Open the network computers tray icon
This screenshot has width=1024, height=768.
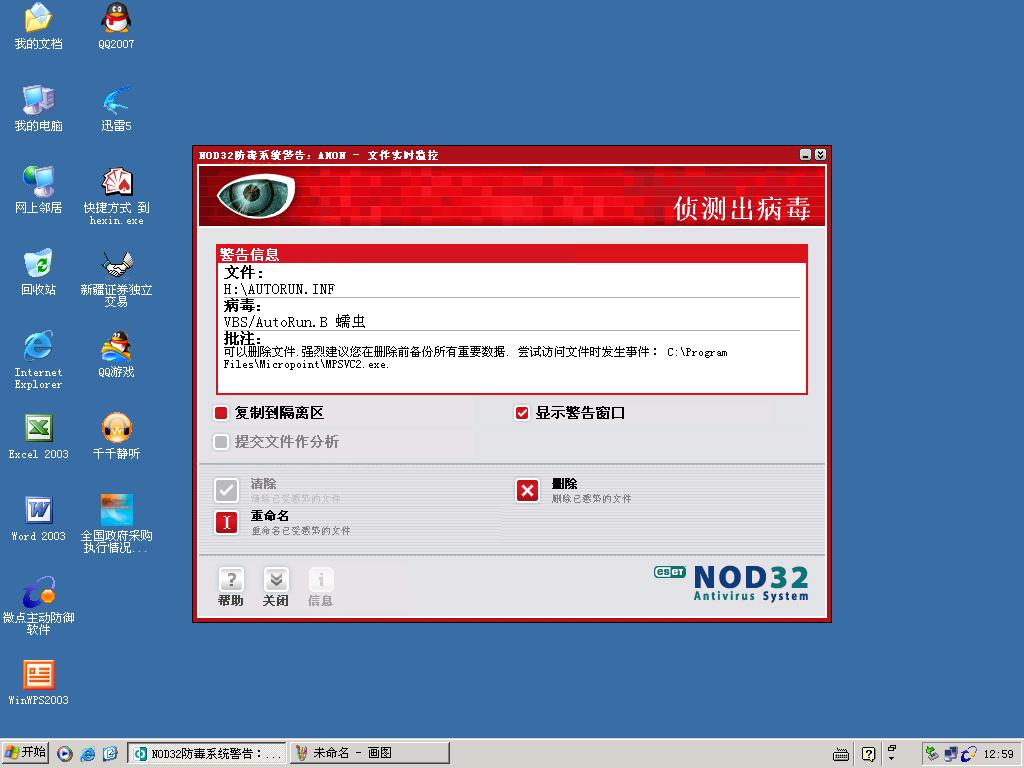[x=950, y=754]
